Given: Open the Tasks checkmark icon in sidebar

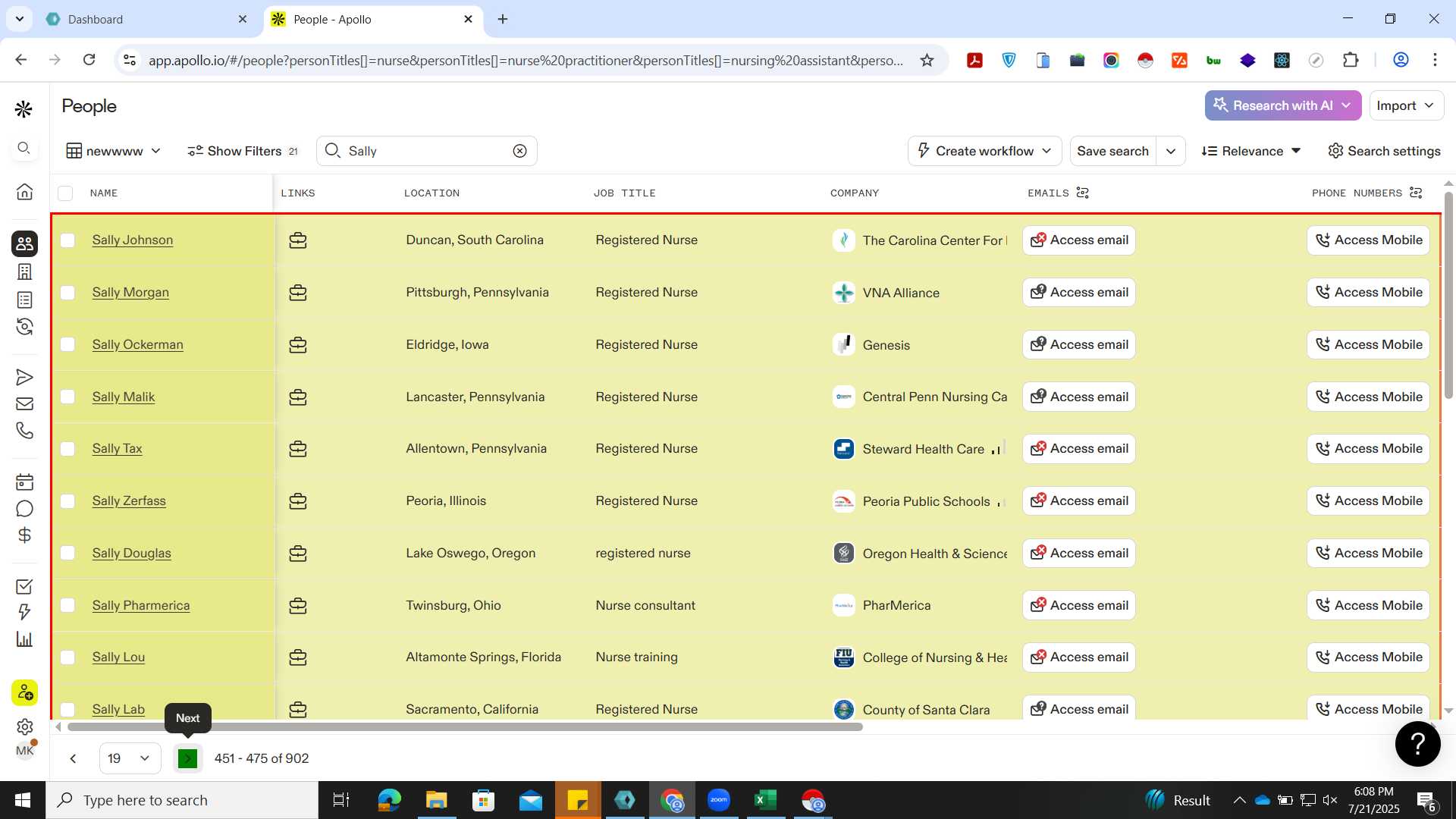Looking at the screenshot, I should coord(24,586).
